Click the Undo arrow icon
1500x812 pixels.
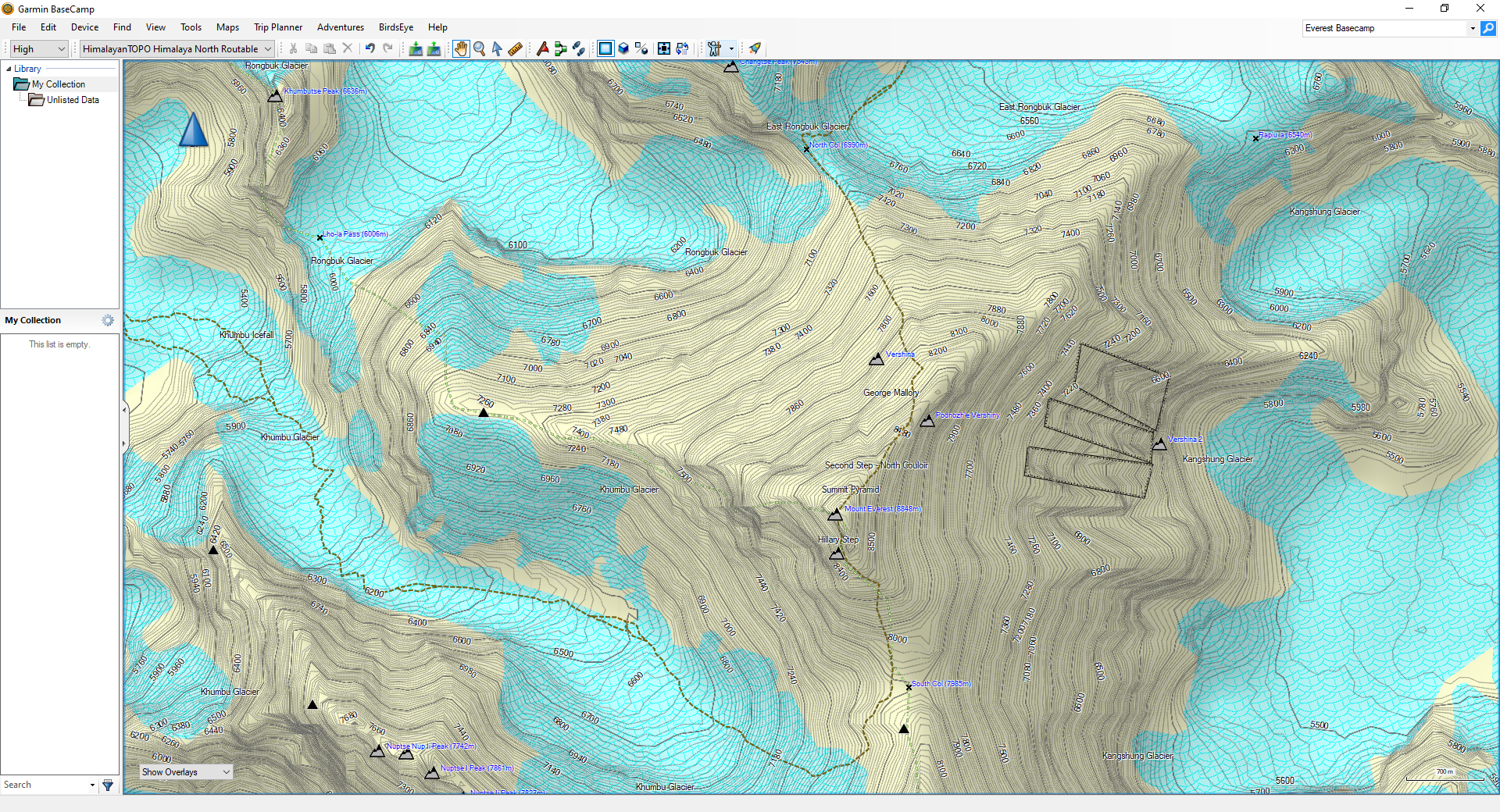click(x=370, y=48)
